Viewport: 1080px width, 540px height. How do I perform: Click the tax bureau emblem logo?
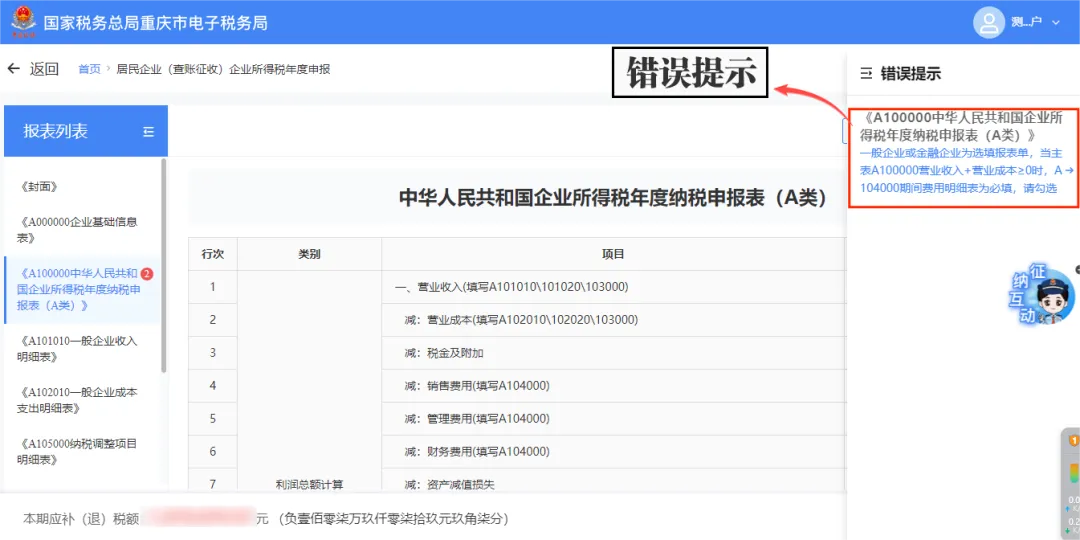pos(23,22)
